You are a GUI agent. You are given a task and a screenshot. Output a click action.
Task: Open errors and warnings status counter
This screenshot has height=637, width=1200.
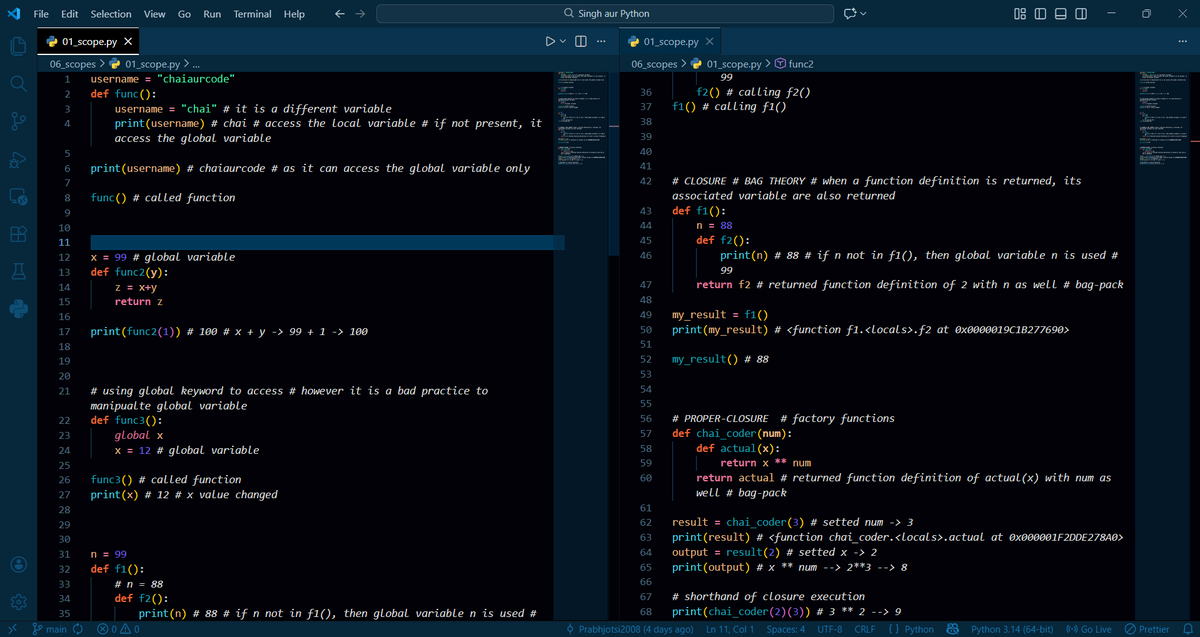pos(116,629)
